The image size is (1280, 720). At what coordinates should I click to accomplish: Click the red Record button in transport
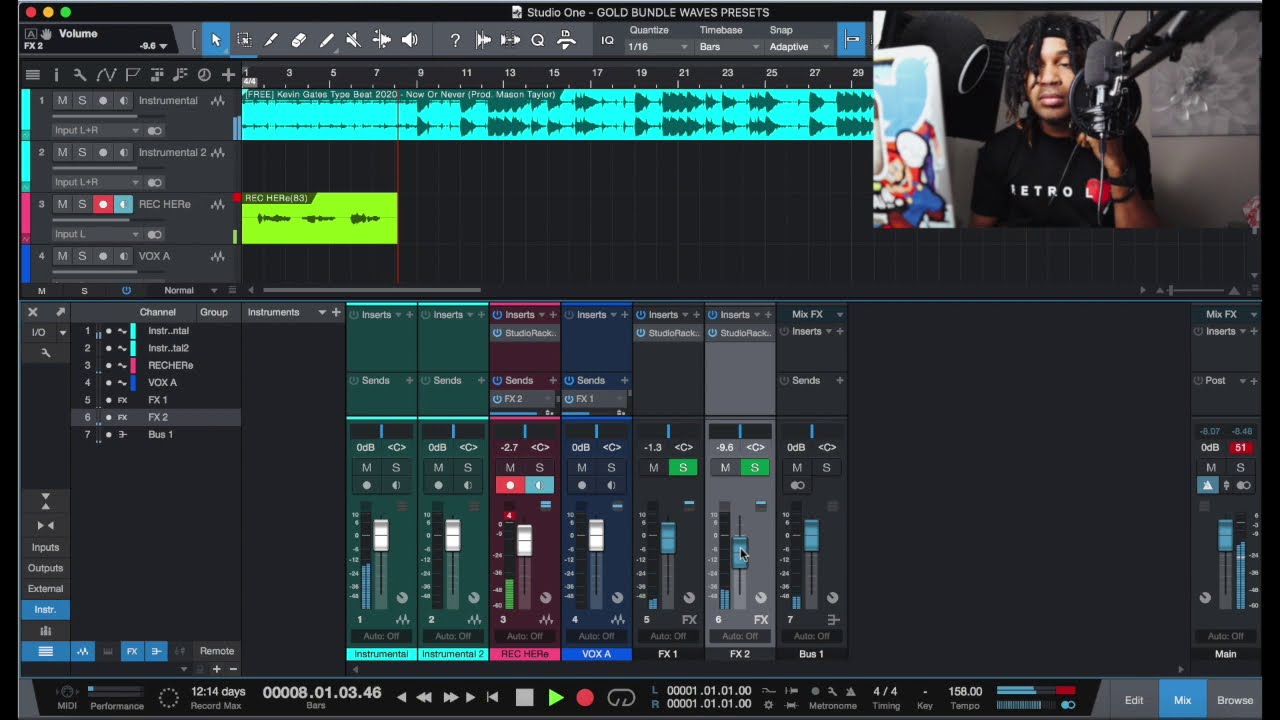click(585, 698)
